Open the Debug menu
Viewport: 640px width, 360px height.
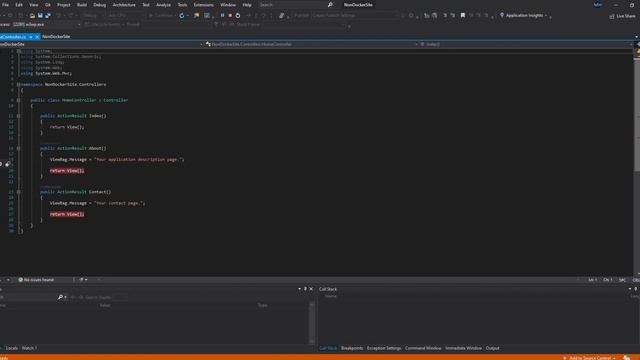point(99,5)
